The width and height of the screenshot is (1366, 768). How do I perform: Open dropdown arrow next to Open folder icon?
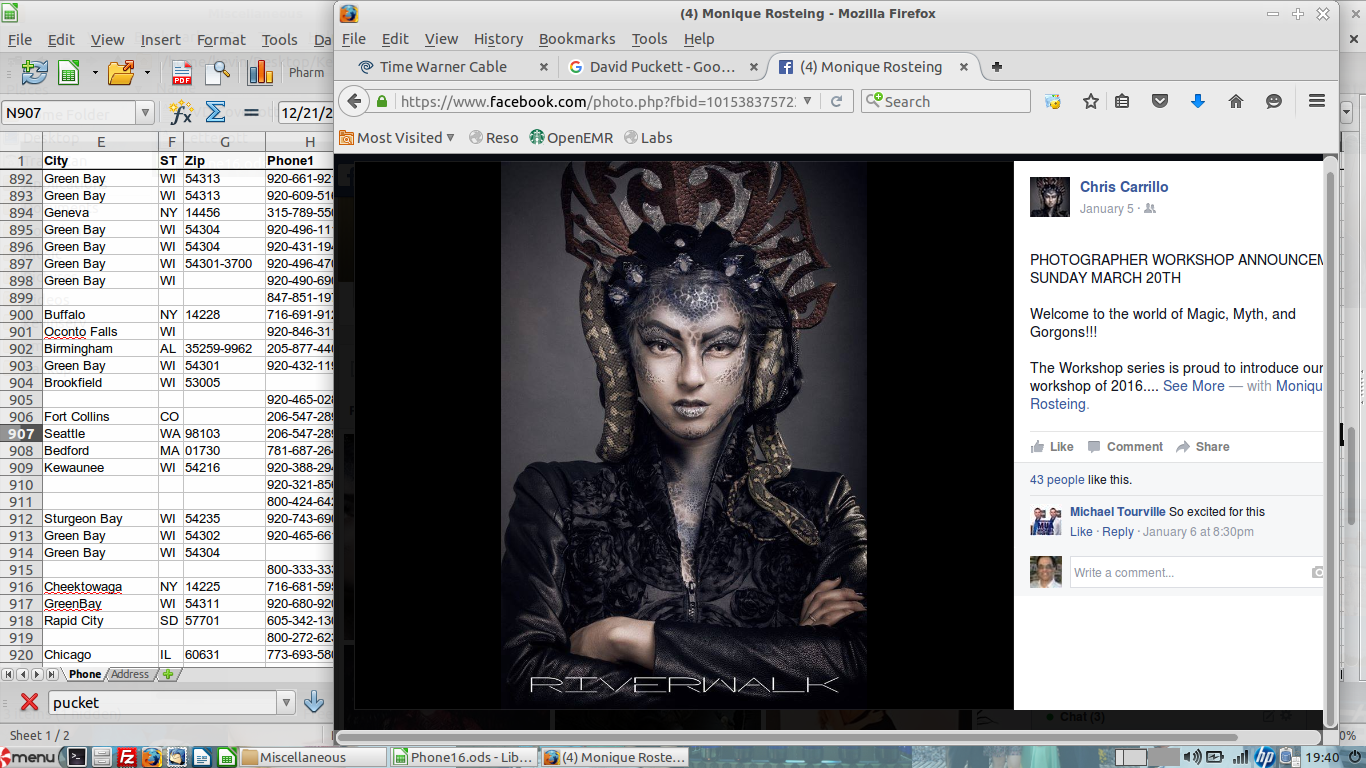coord(147,72)
